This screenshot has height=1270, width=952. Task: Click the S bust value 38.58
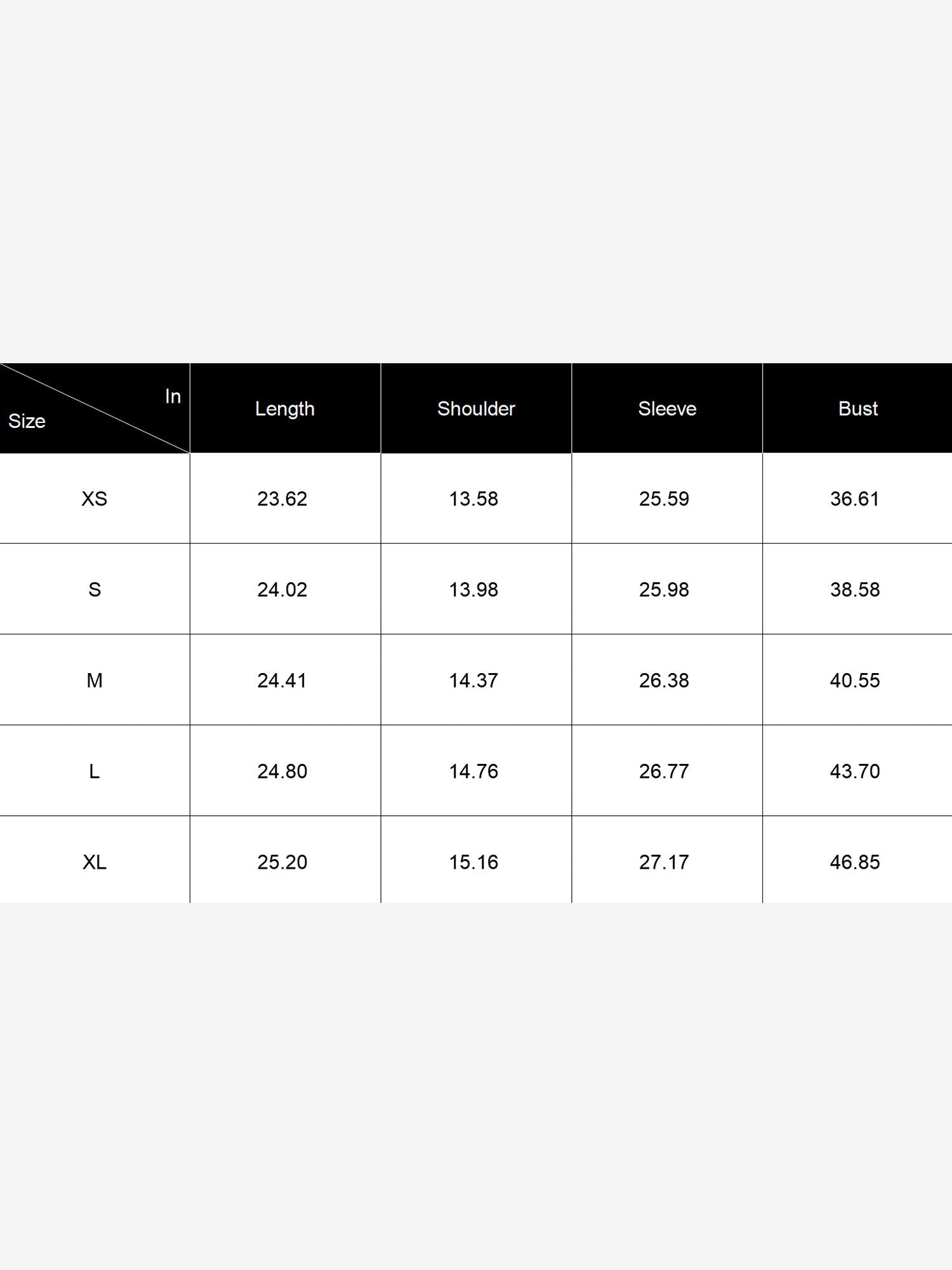coord(855,590)
